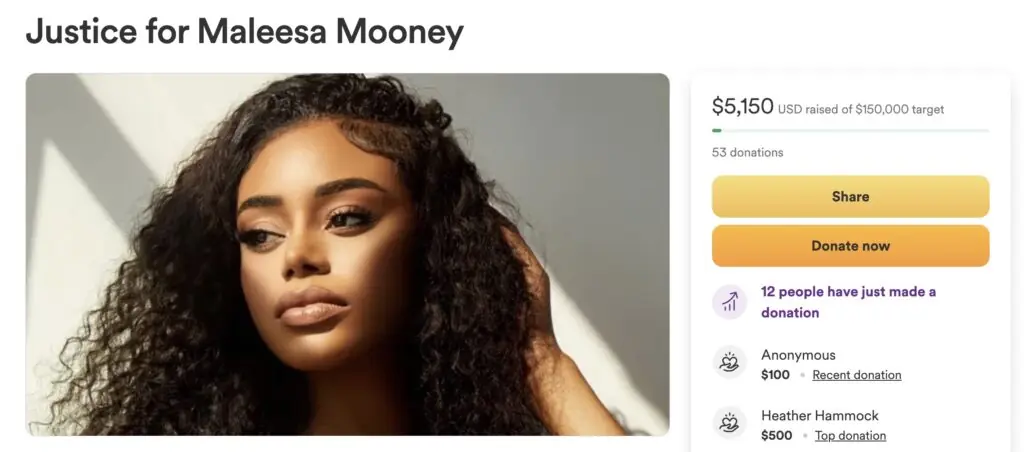The image size is (1024, 452).
Task: Click the Anonymous donor's heart-hands icon
Action: pyautogui.click(x=729, y=362)
